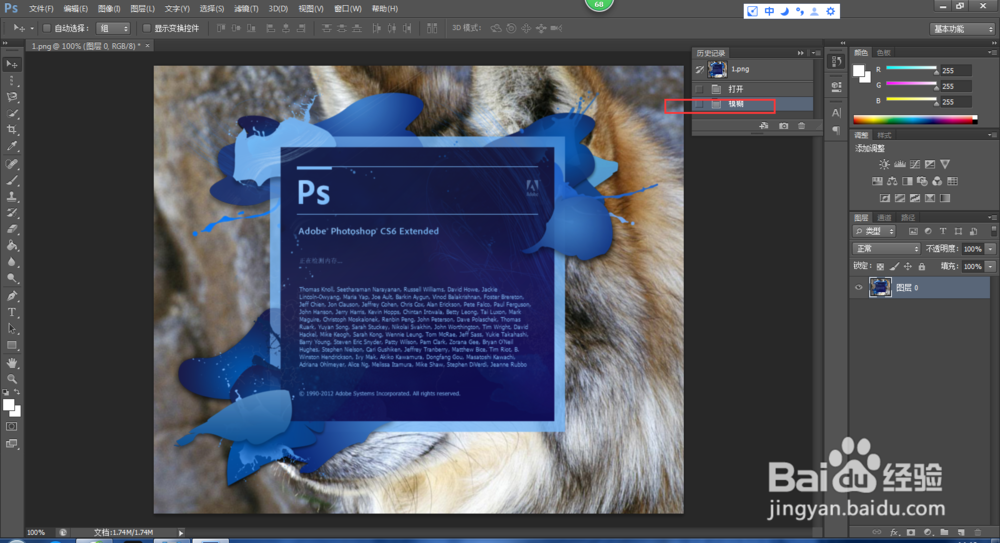Switch to the 路径 tab

pyautogui.click(x=908, y=218)
